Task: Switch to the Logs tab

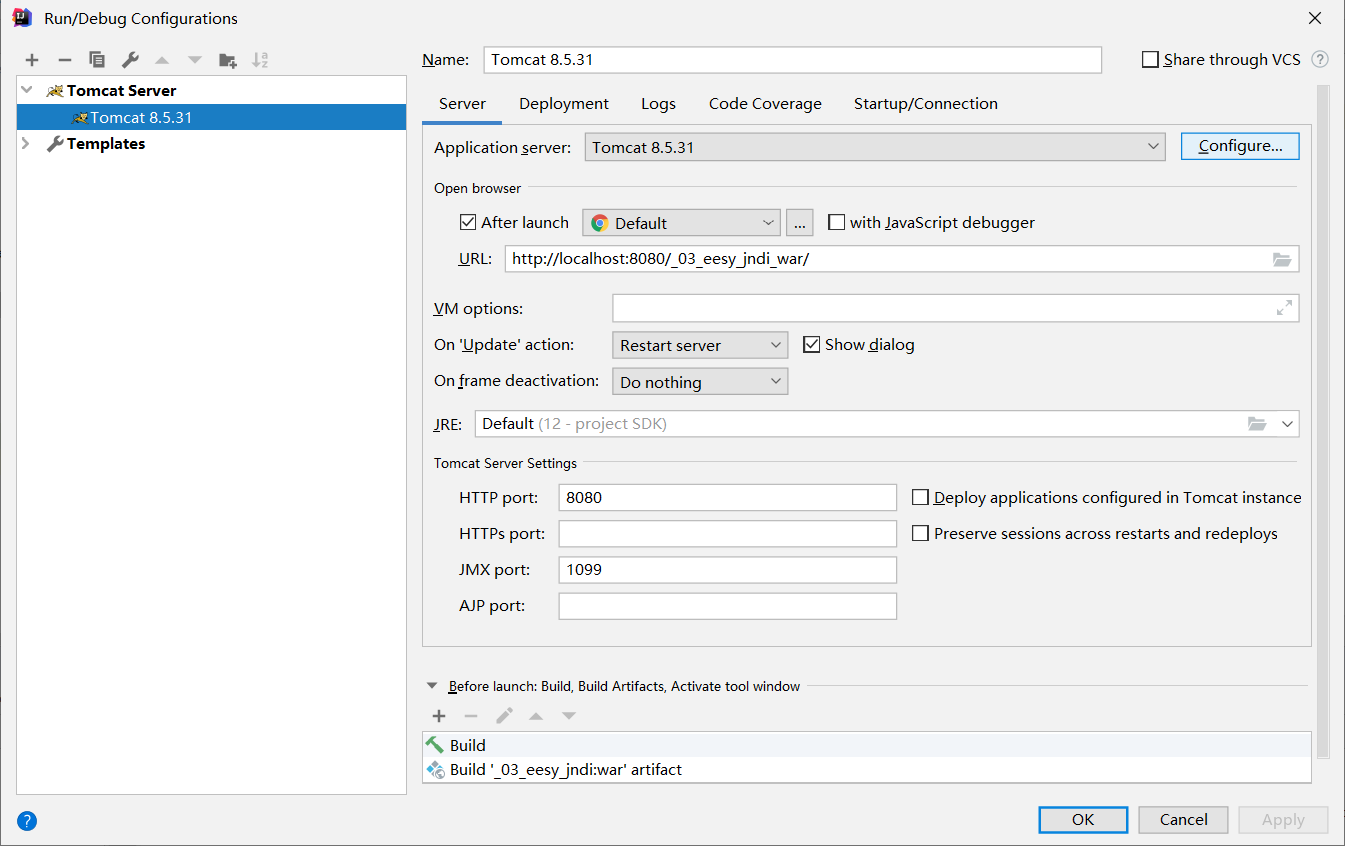Action: point(658,104)
